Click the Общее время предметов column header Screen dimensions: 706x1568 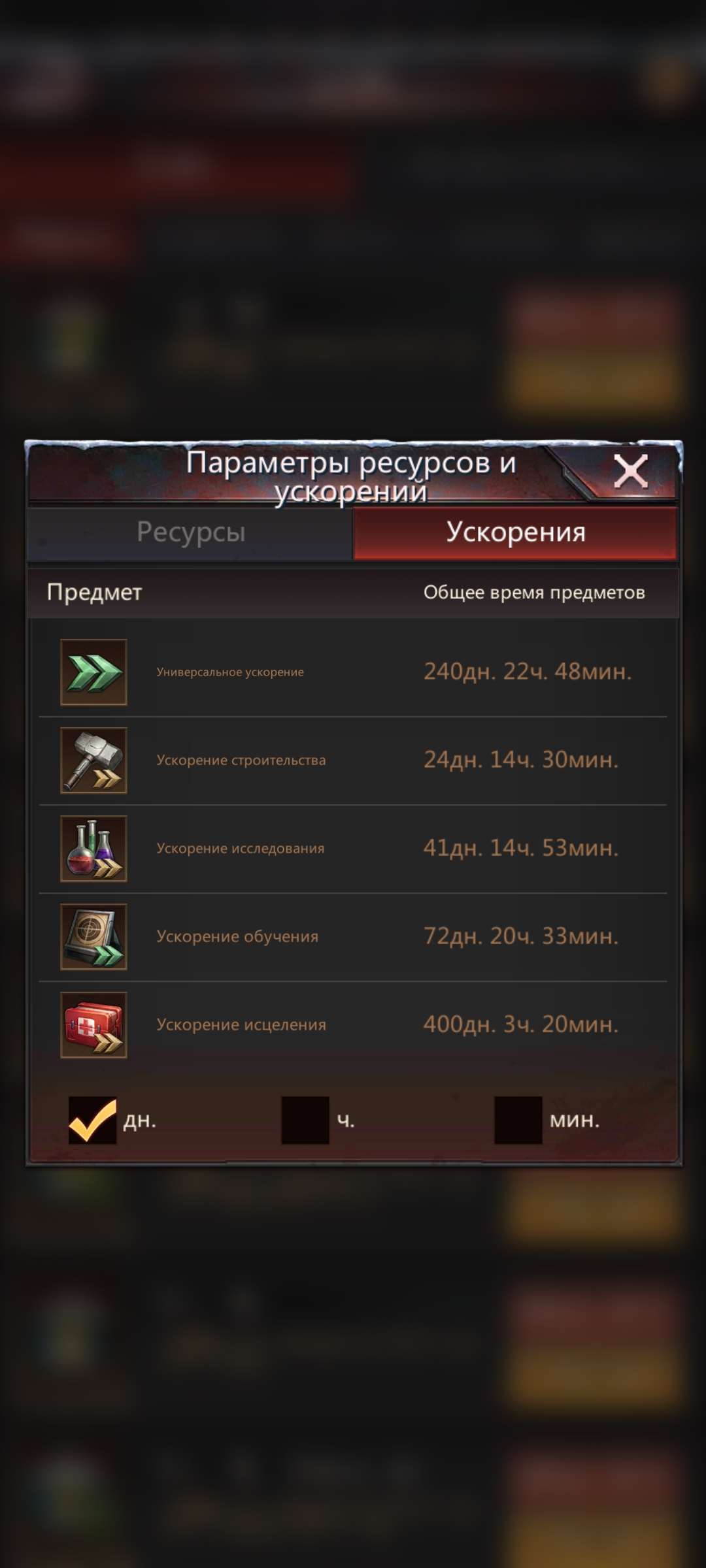point(534,593)
